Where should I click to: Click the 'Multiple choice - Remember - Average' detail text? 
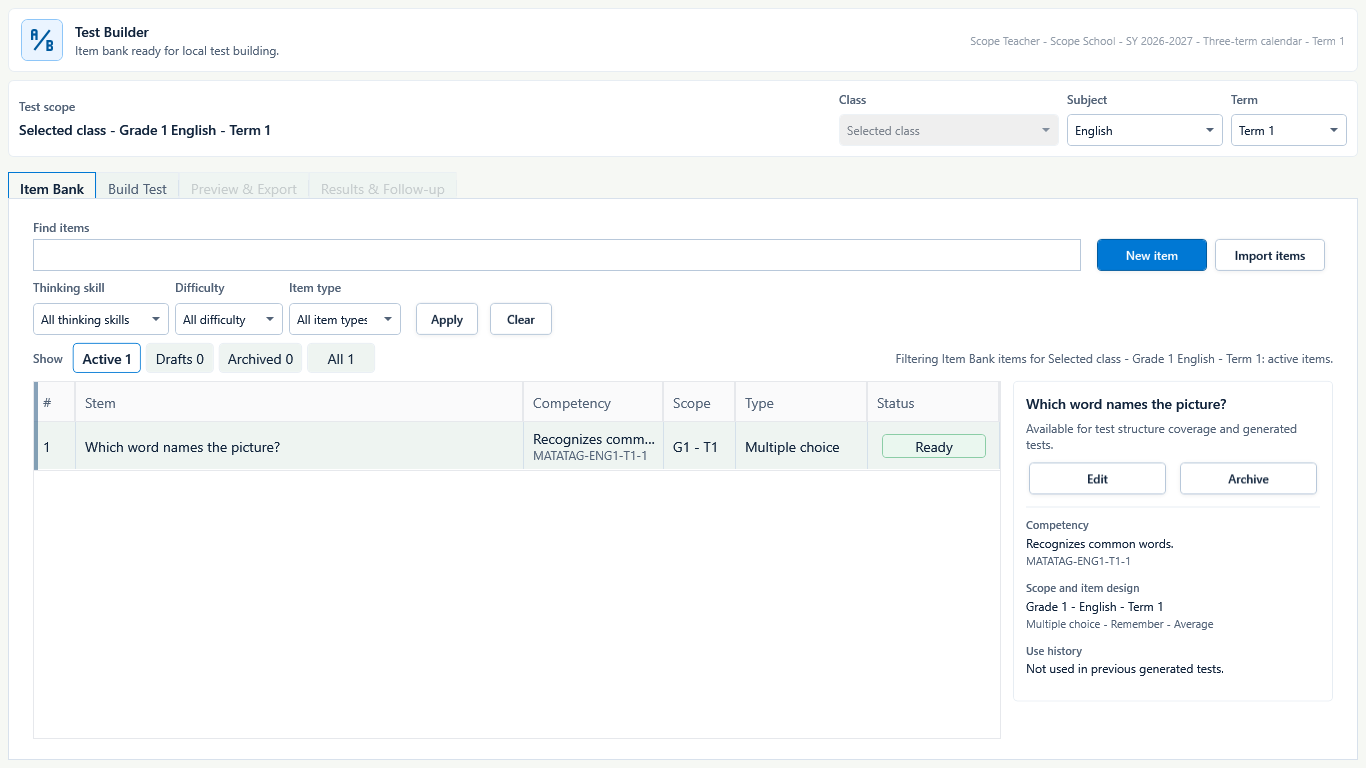tap(1120, 624)
